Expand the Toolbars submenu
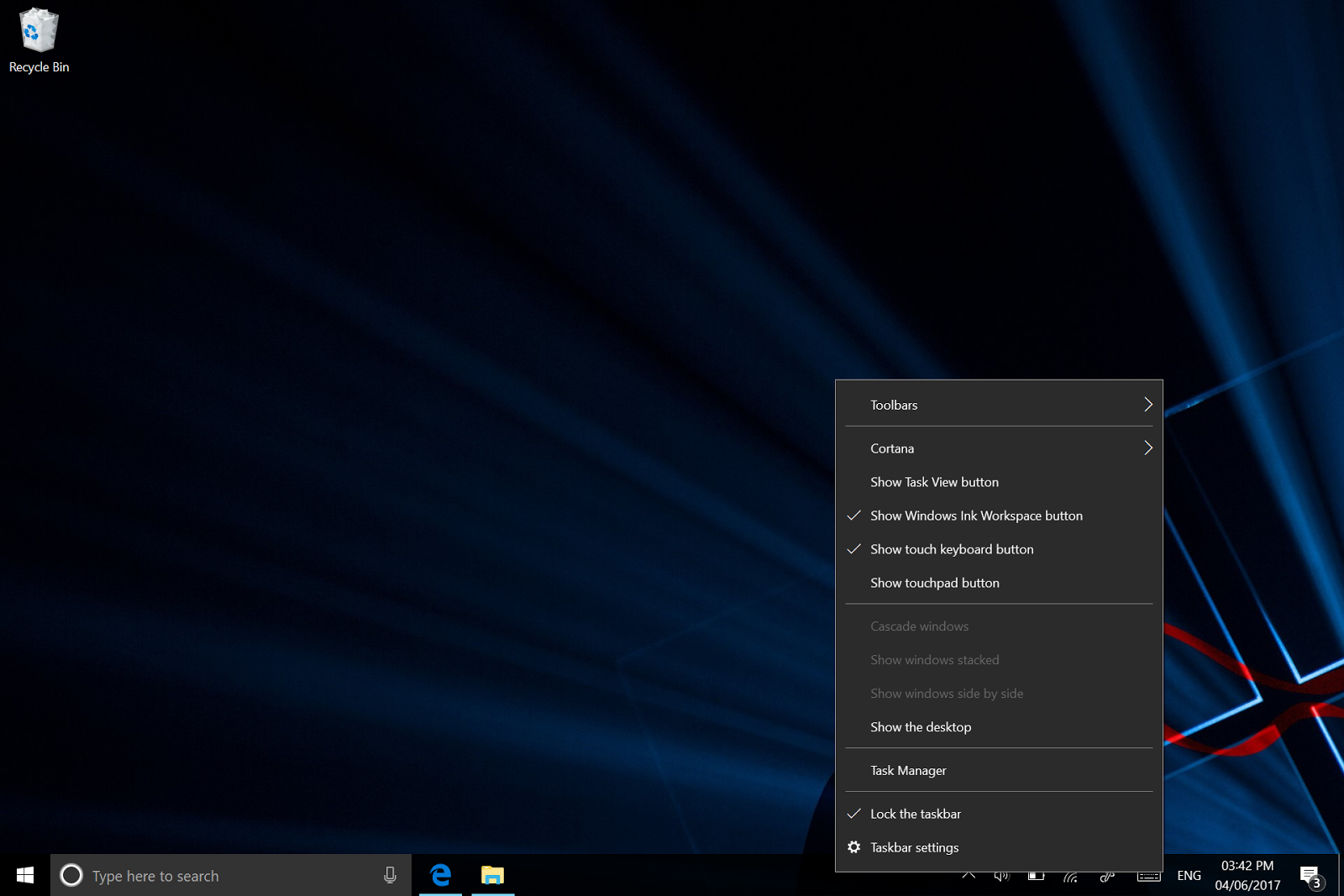 point(894,405)
